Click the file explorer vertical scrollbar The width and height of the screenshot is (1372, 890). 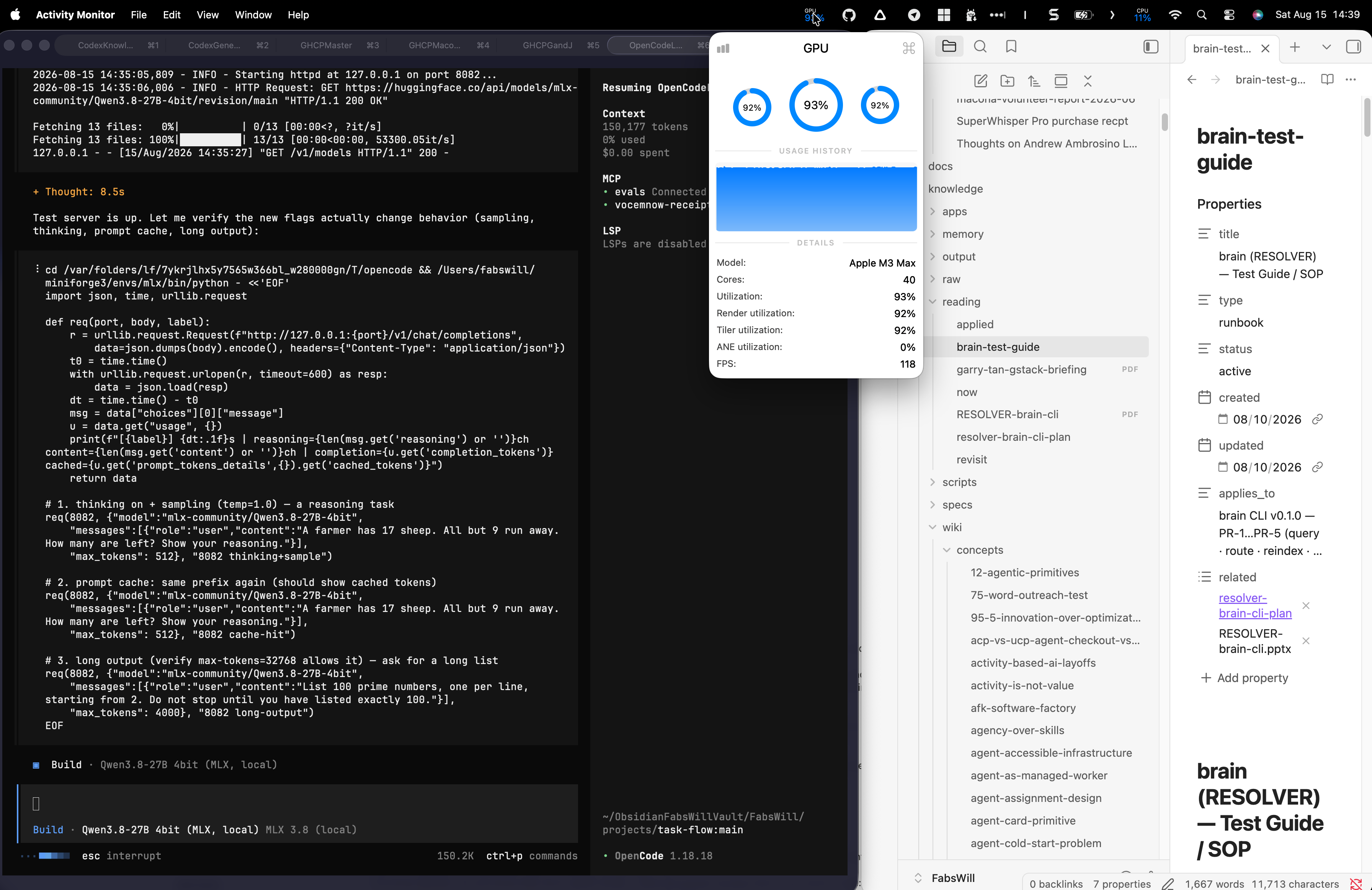click(x=1164, y=122)
